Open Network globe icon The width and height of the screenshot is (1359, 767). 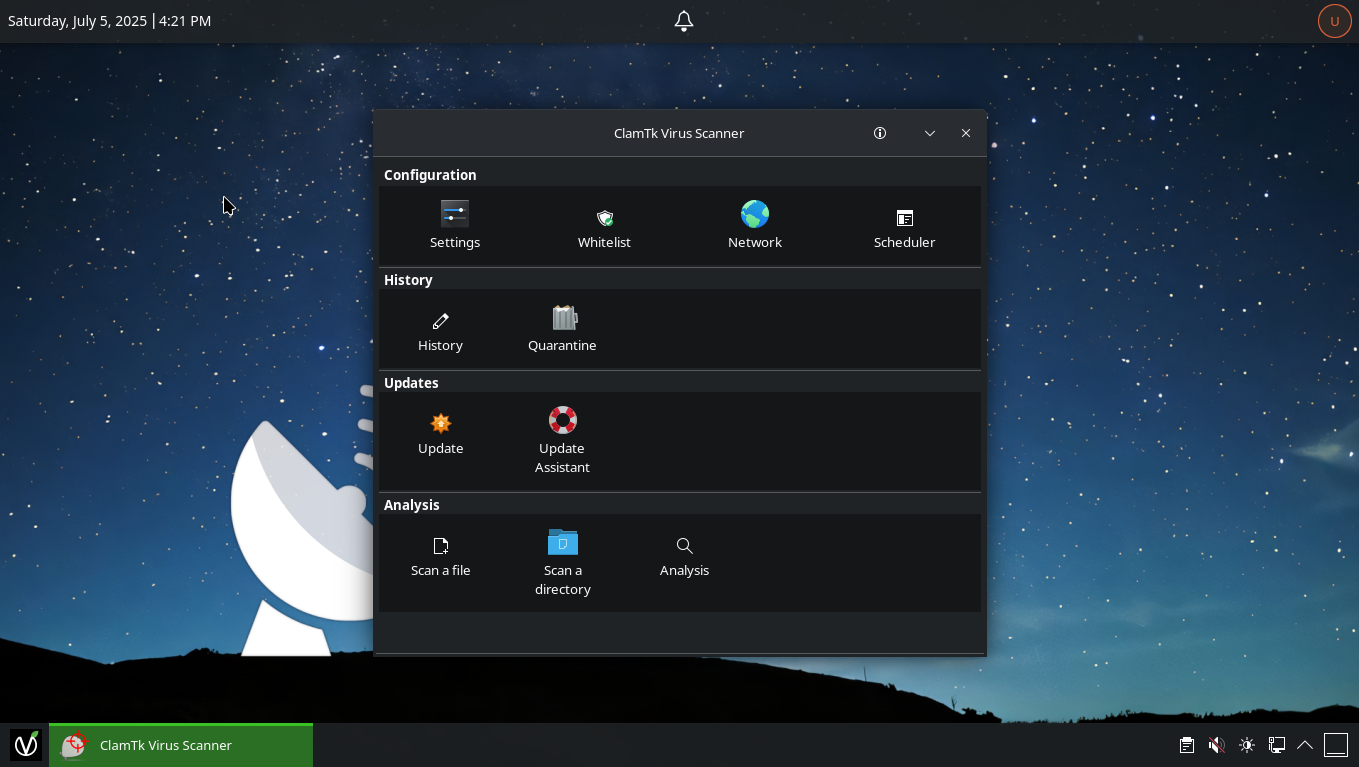tap(755, 214)
